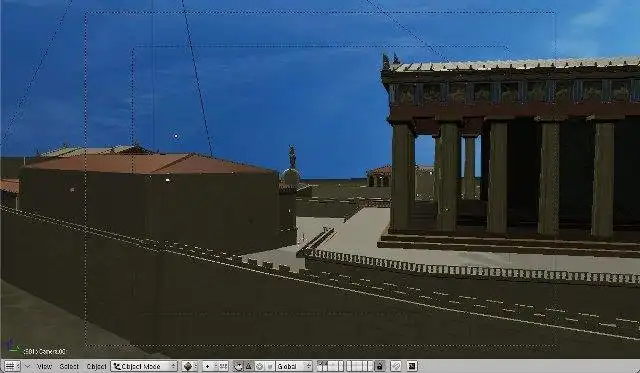The image size is (640, 373).
Task: Click the second layer buttons block
Action: (359, 366)
